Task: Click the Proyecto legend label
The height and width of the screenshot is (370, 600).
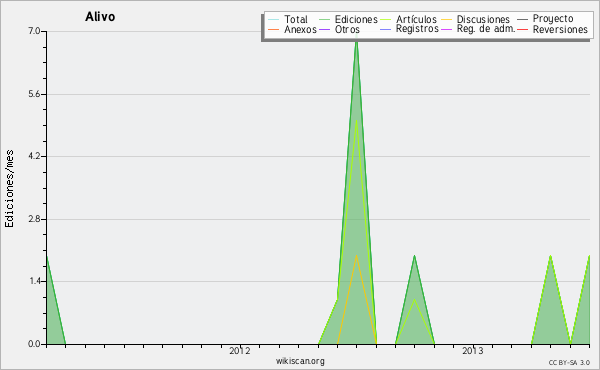Action: 553,19
